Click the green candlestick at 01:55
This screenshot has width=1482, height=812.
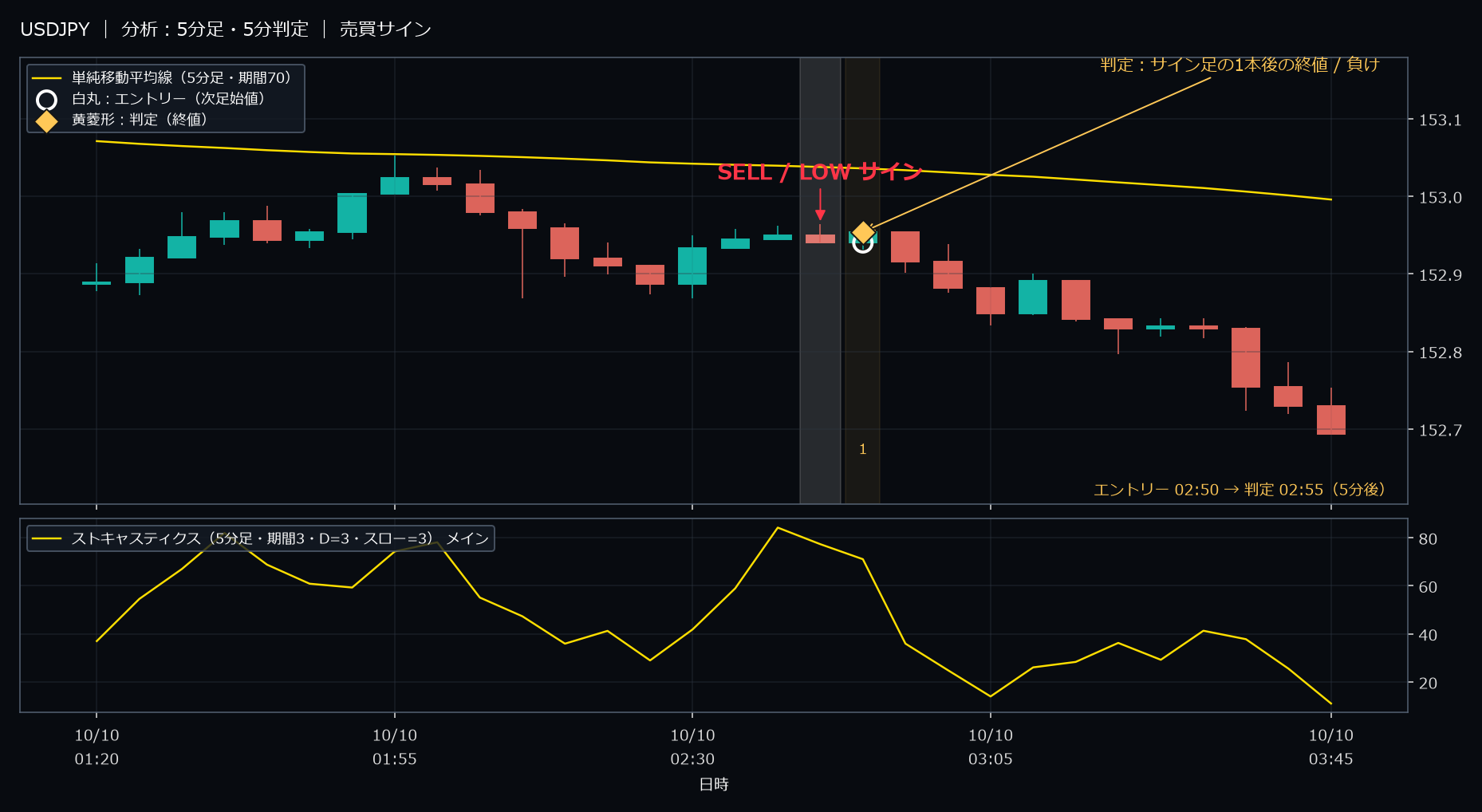(x=395, y=186)
